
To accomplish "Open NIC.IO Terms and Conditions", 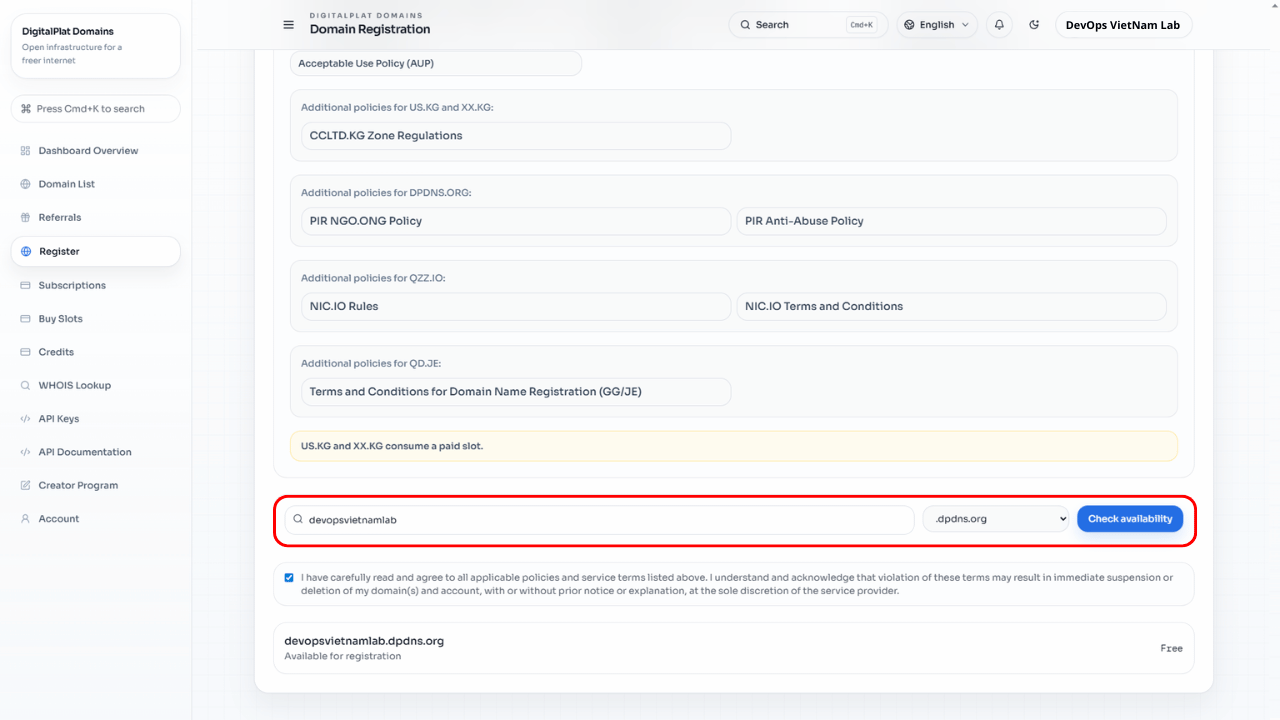I will coord(951,306).
